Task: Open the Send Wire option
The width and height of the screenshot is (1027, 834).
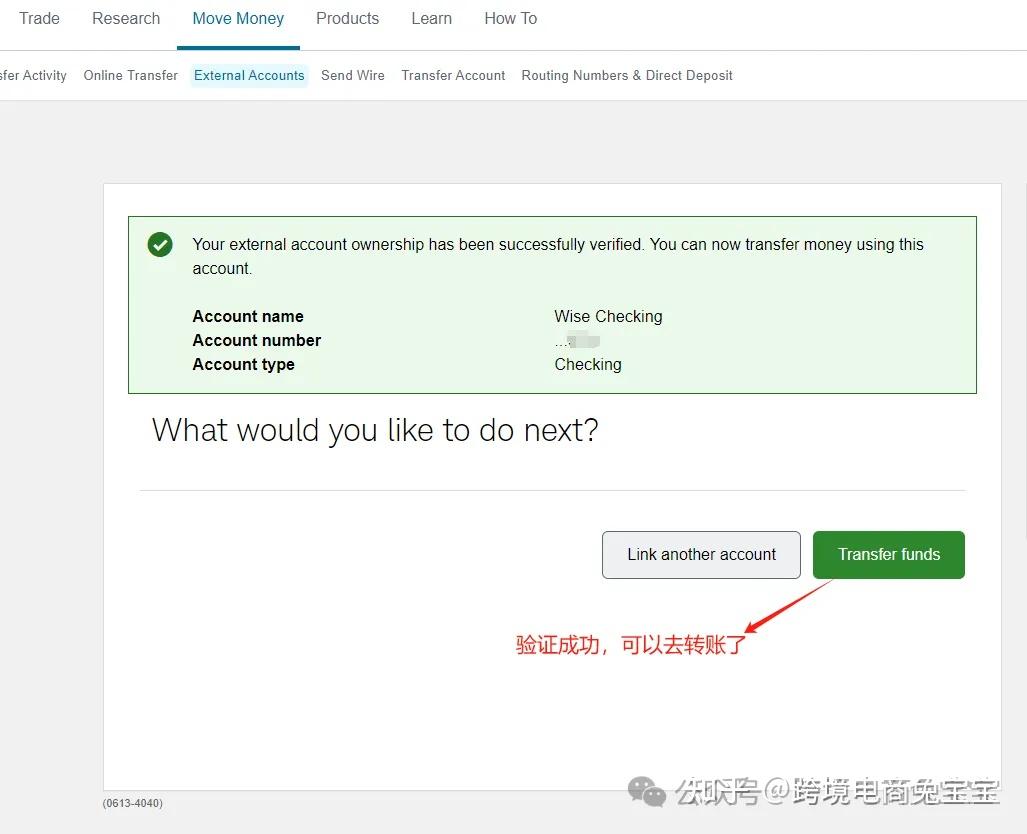Action: click(x=352, y=75)
